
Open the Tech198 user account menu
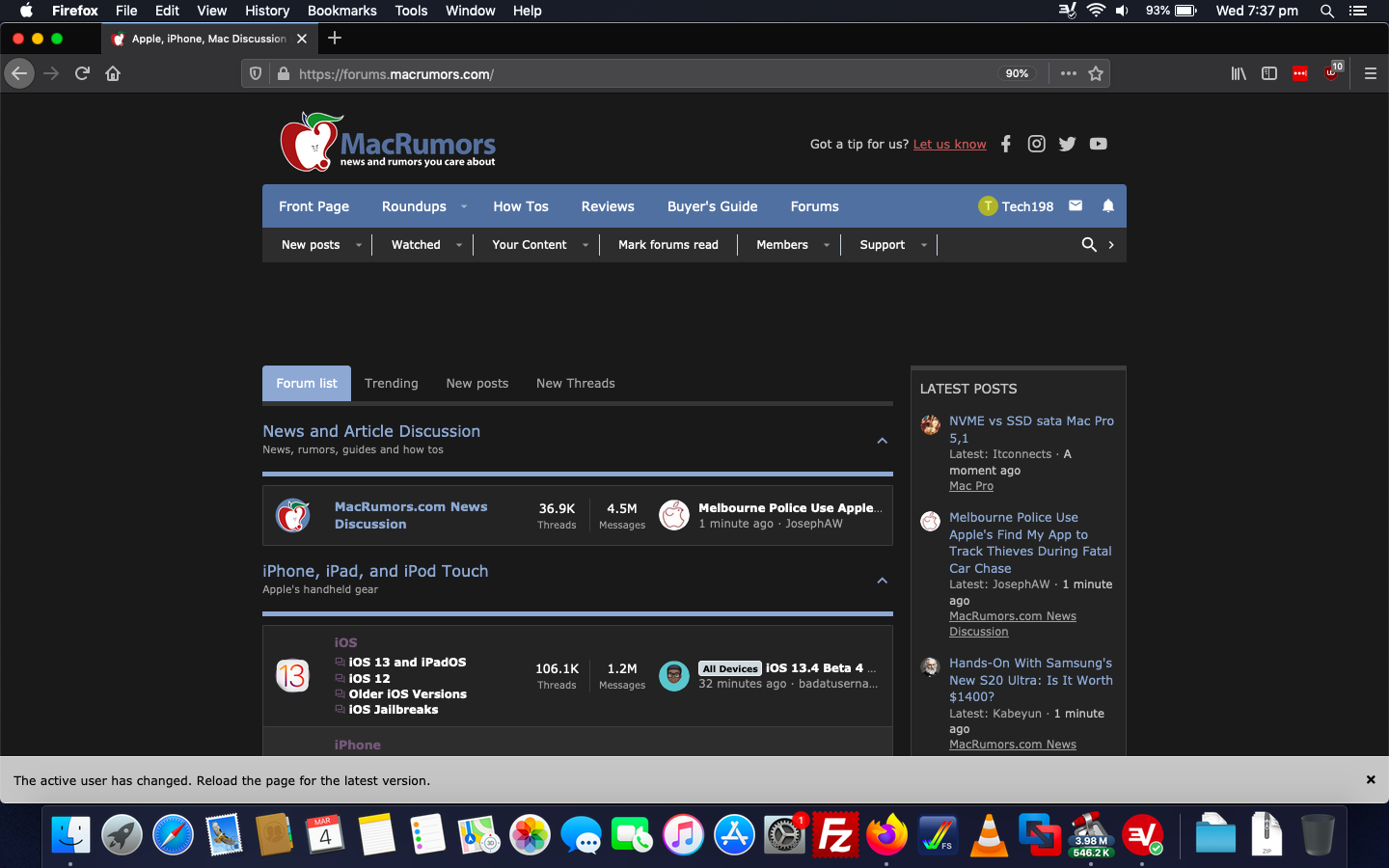(1016, 205)
